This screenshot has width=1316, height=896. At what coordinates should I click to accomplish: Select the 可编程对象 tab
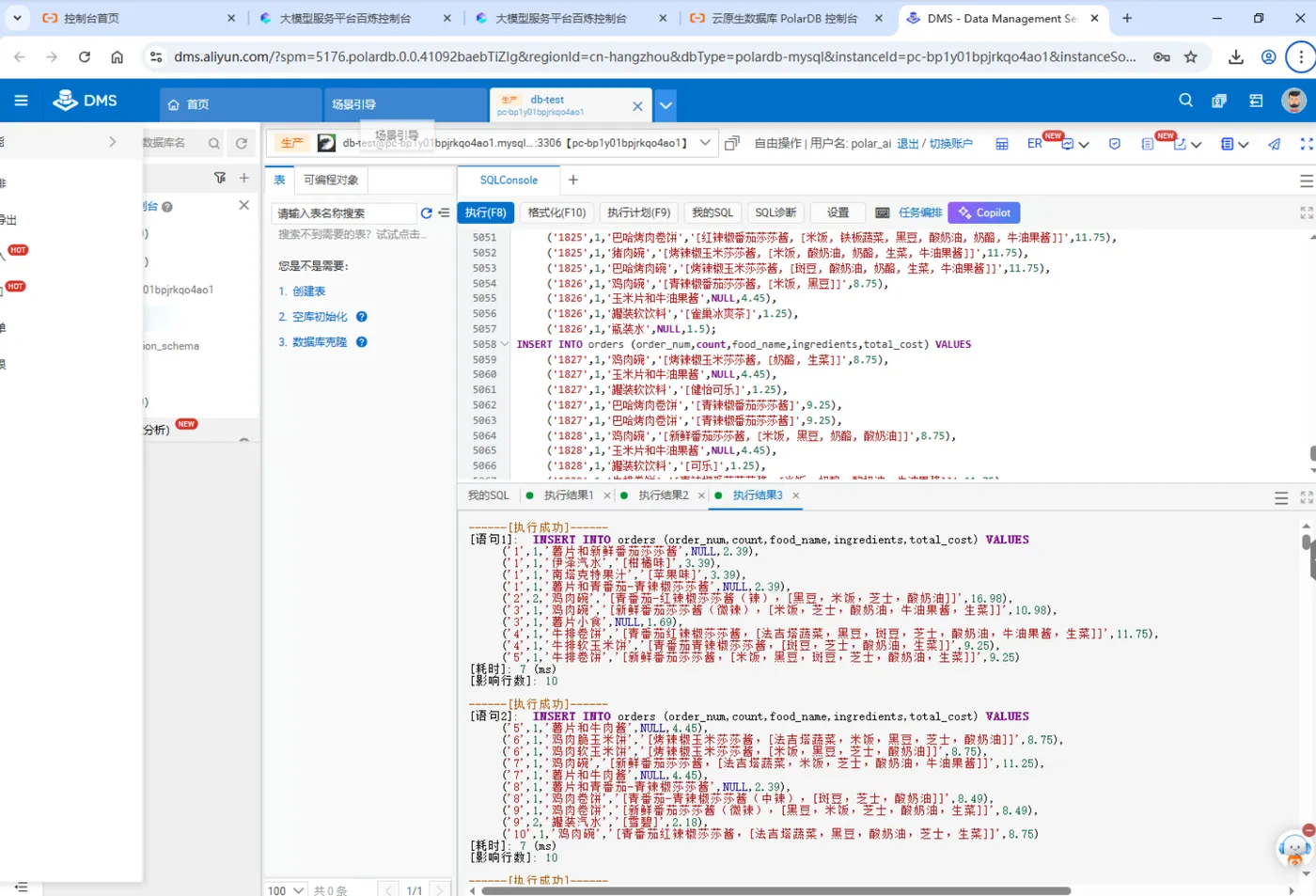[330, 180]
